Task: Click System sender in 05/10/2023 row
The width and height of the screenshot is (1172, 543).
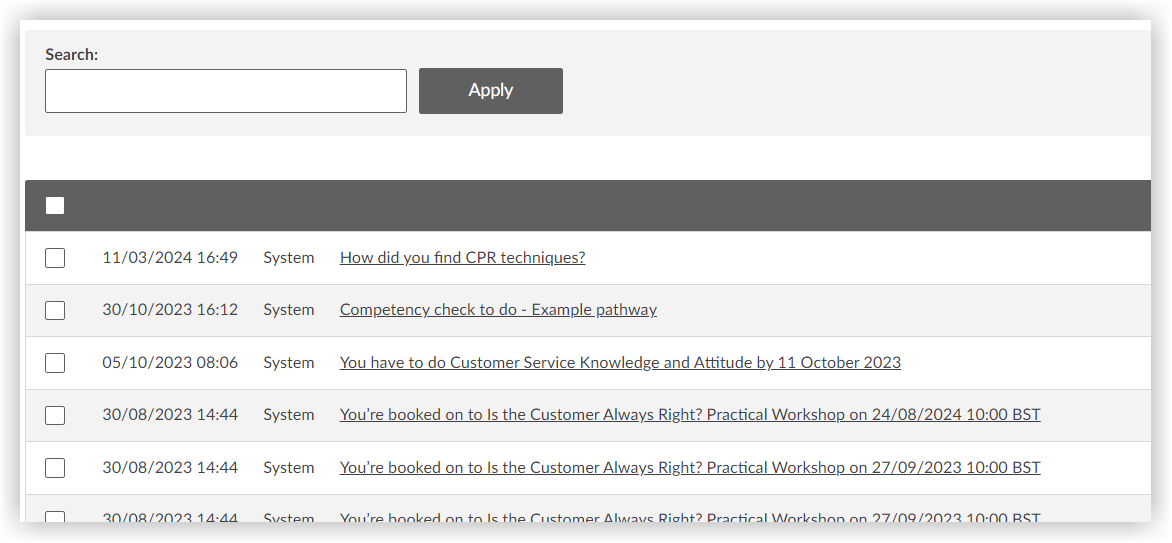Action: coord(289,363)
